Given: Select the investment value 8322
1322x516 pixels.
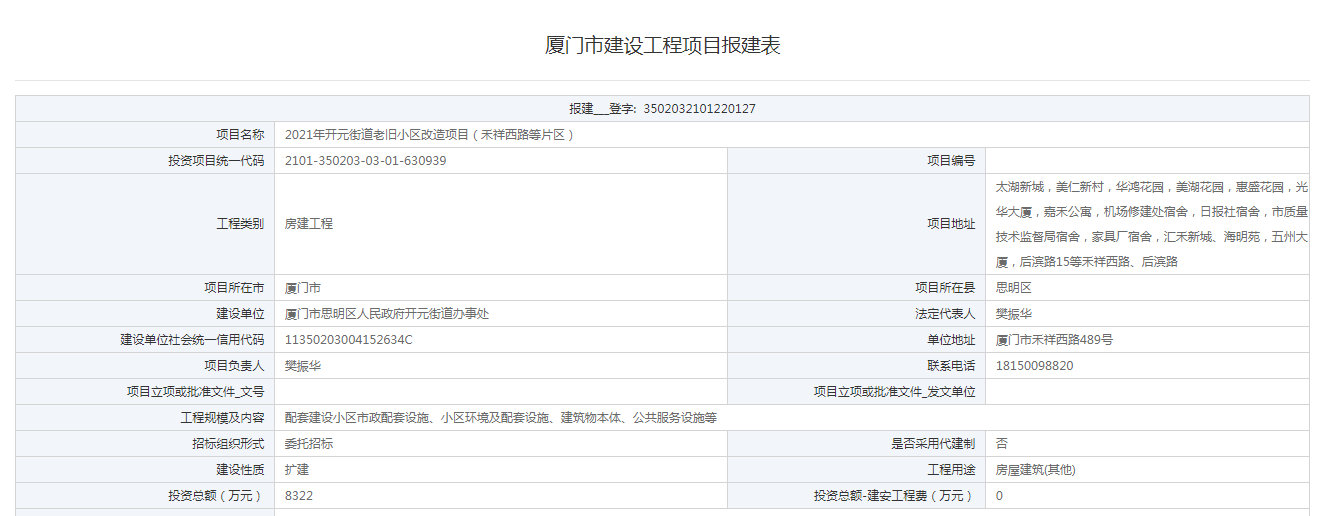Looking at the screenshot, I should click(x=299, y=495).
